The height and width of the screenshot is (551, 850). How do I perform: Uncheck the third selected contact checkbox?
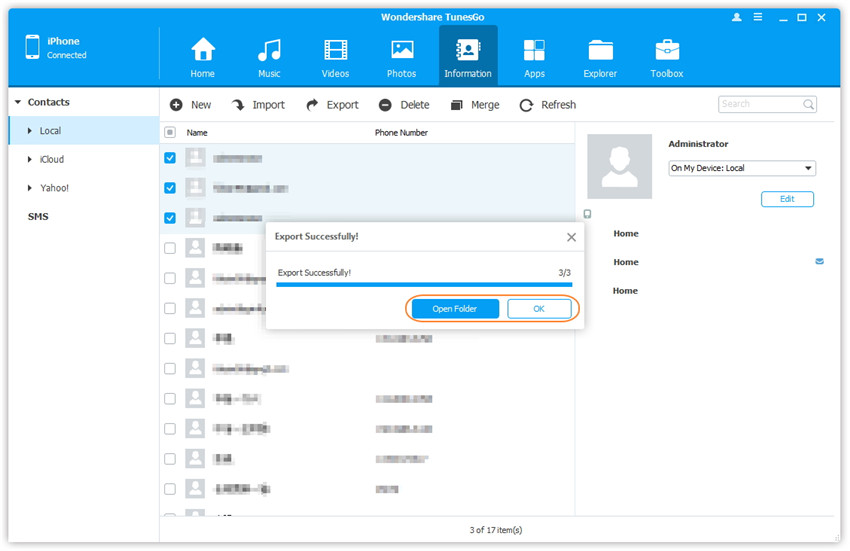click(170, 218)
